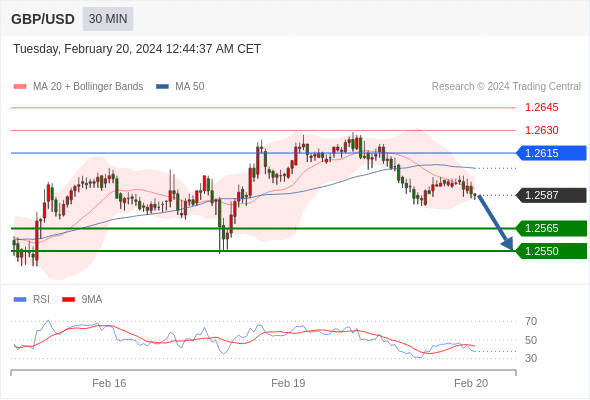The height and width of the screenshot is (400, 590).
Task: Select the black 1.2587 current price tag
Action: pyautogui.click(x=551, y=195)
